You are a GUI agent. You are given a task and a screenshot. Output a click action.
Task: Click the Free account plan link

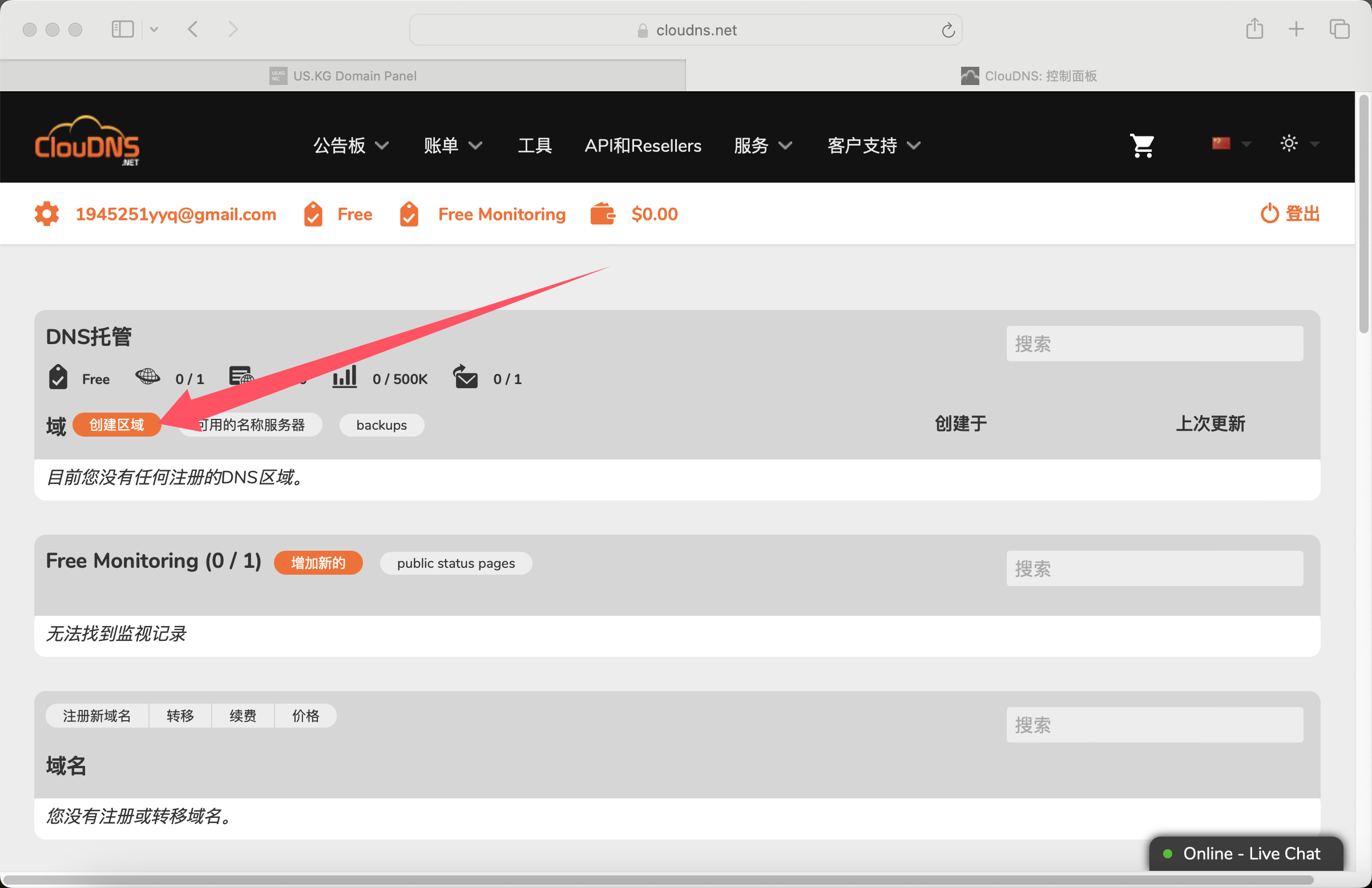tap(354, 214)
